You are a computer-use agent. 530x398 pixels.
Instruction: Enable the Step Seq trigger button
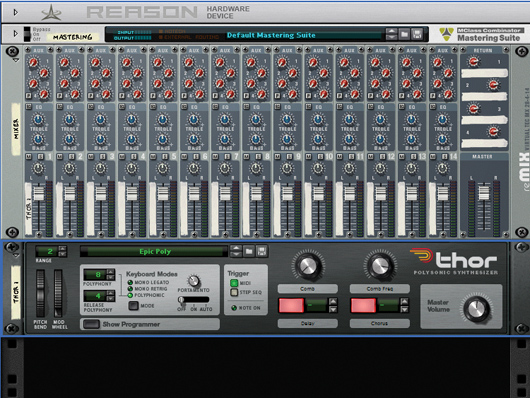point(234,292)
